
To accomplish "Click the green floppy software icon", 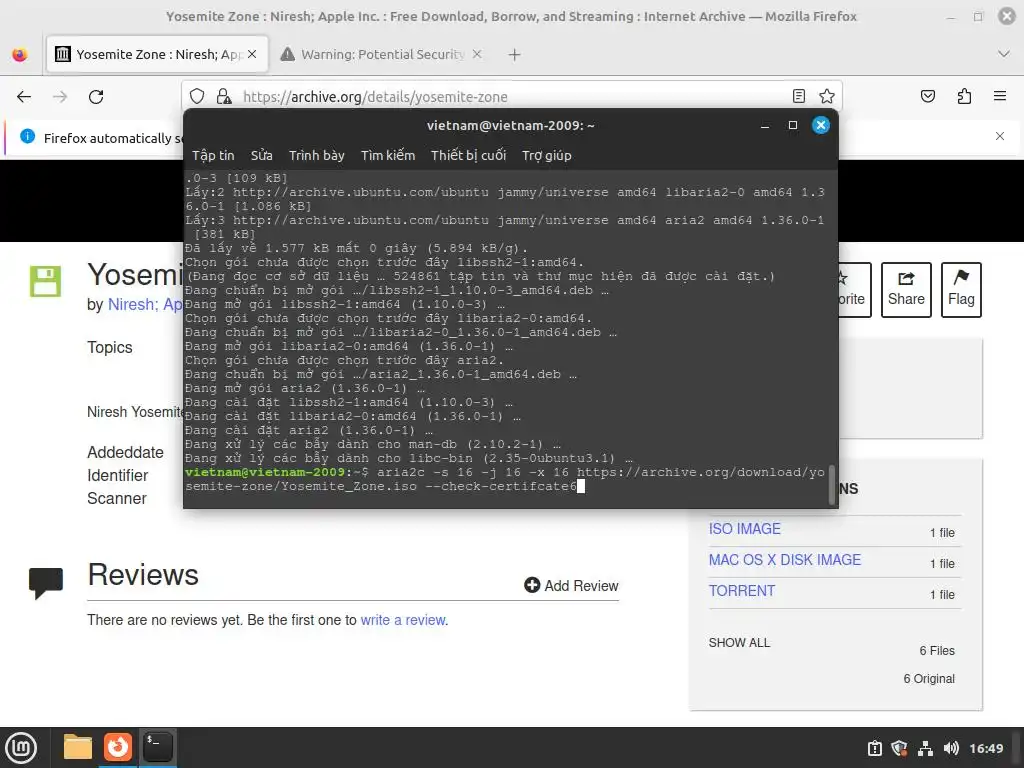I will click(x=45, y=281).
